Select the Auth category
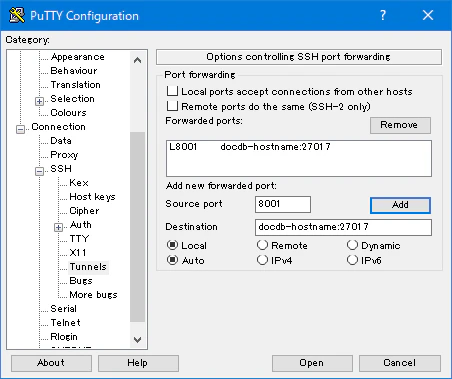The height and width of the screenshot is (379, 452). pyautogui.click(x=80, y=225)
